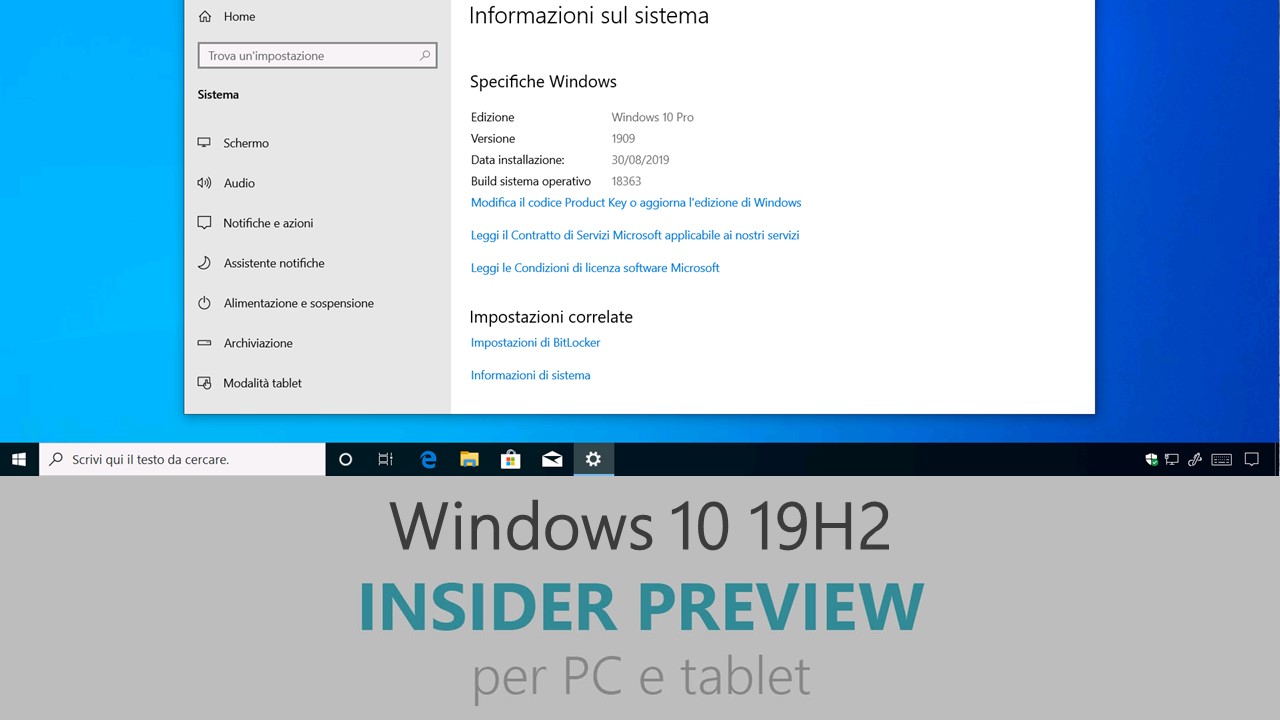The height and width of the screenshot is (720, 1280).
Task: Open 'Leggi le Condizioni di licenza software' link
Action: tap(595, 268)
